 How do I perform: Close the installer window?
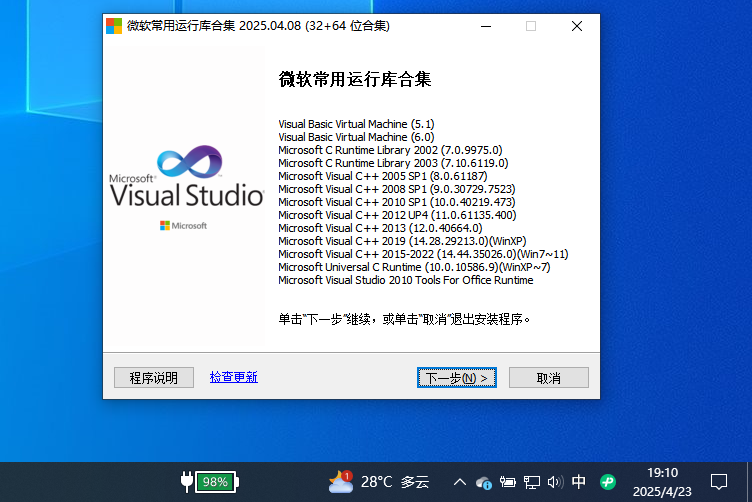[577, 26]
